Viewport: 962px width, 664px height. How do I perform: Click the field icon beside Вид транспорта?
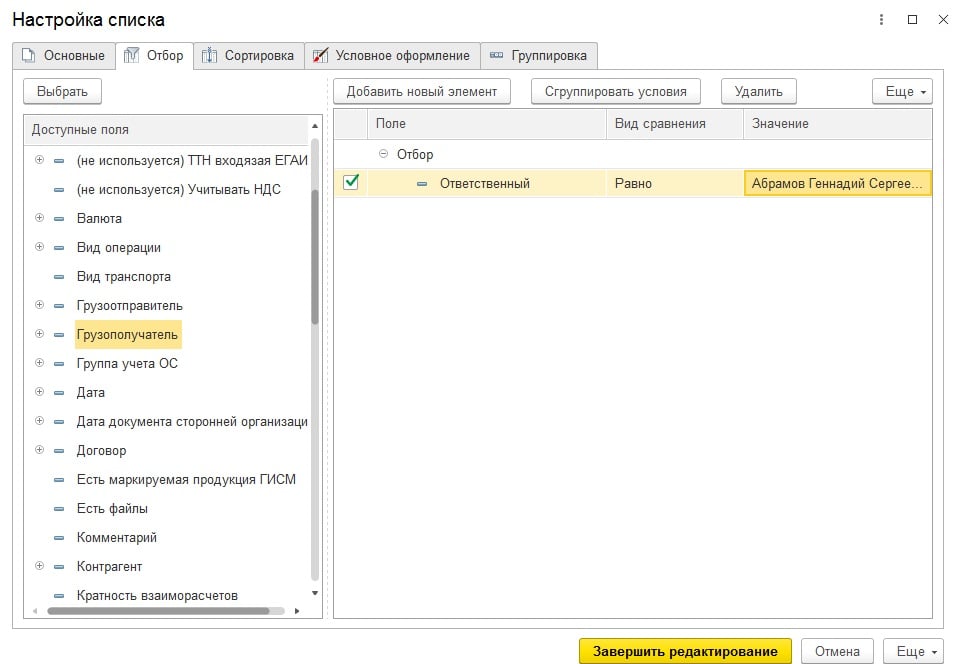(x=59, y=277)
